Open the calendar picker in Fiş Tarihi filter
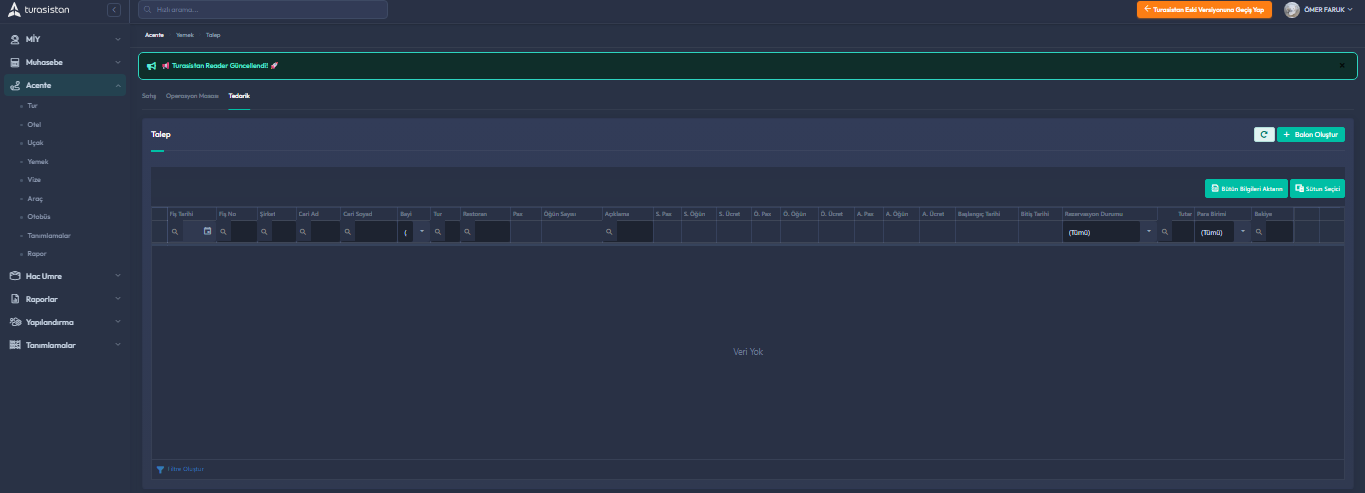The width and height of the screenshot is (1365, 493). coord(207,231)
